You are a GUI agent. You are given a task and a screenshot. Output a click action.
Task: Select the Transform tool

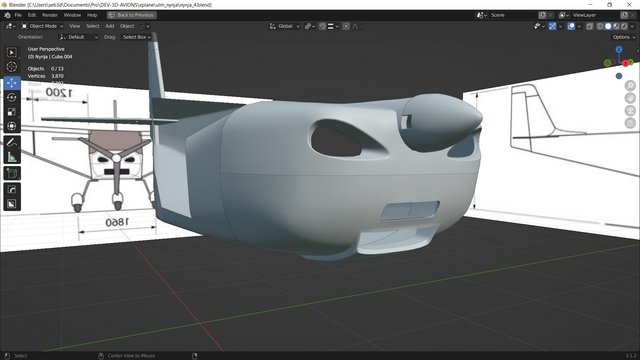pyautogui.click(x=12, y=126)
